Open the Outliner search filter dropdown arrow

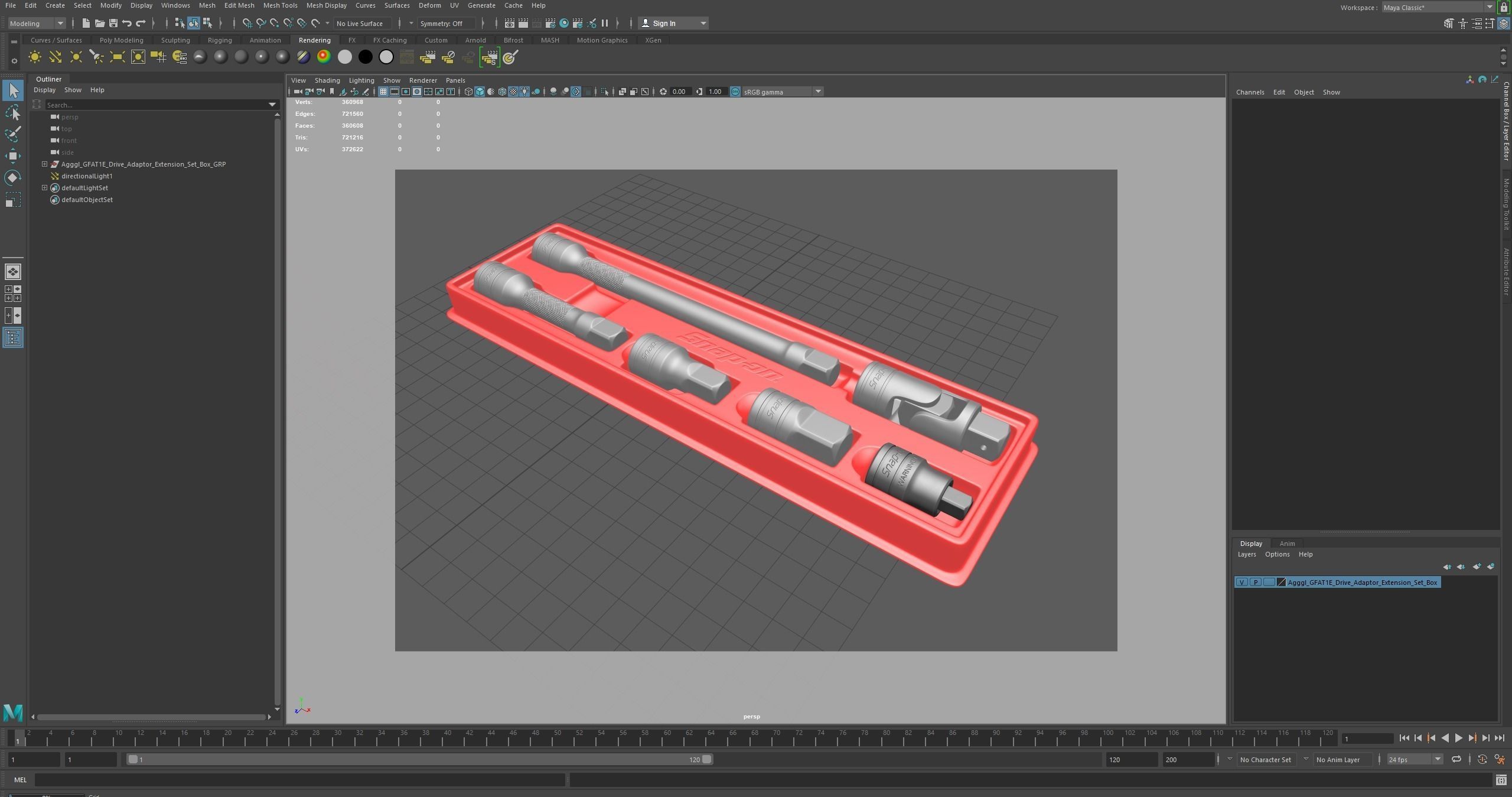[x=272, y=105]
